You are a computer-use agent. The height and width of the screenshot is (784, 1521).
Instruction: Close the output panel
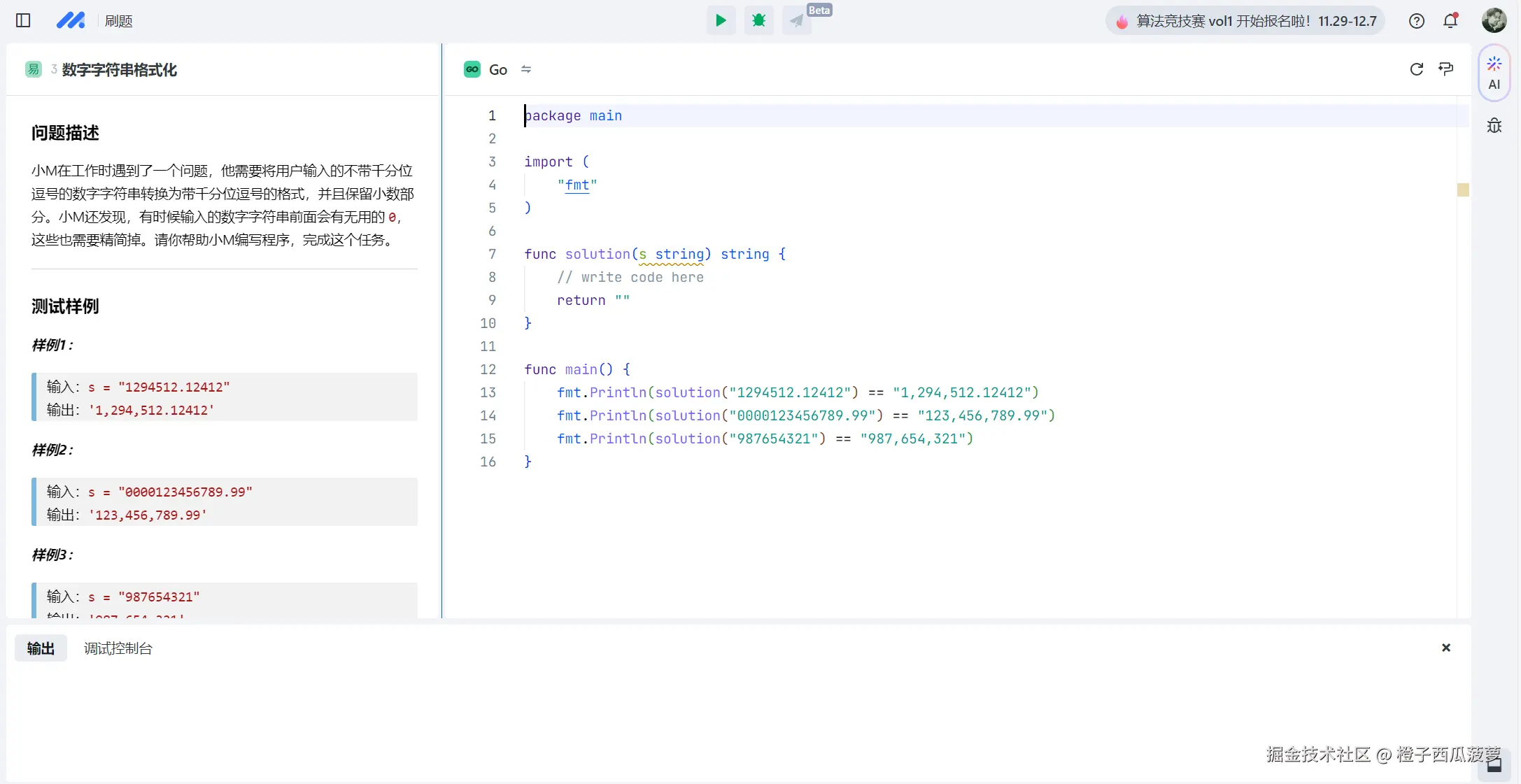point(1446,648)
